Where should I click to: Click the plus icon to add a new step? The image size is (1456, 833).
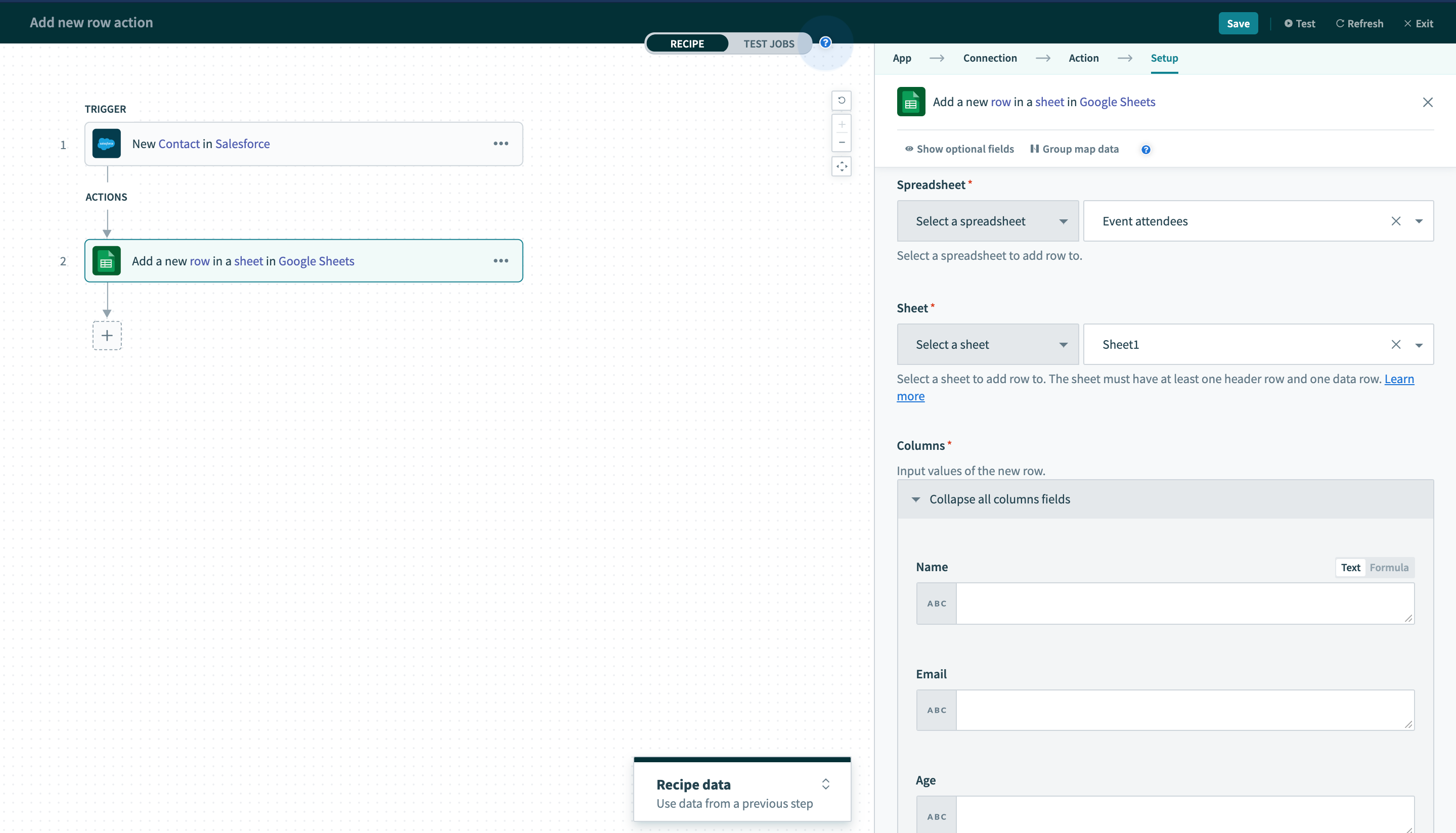[x=107, y=335]
